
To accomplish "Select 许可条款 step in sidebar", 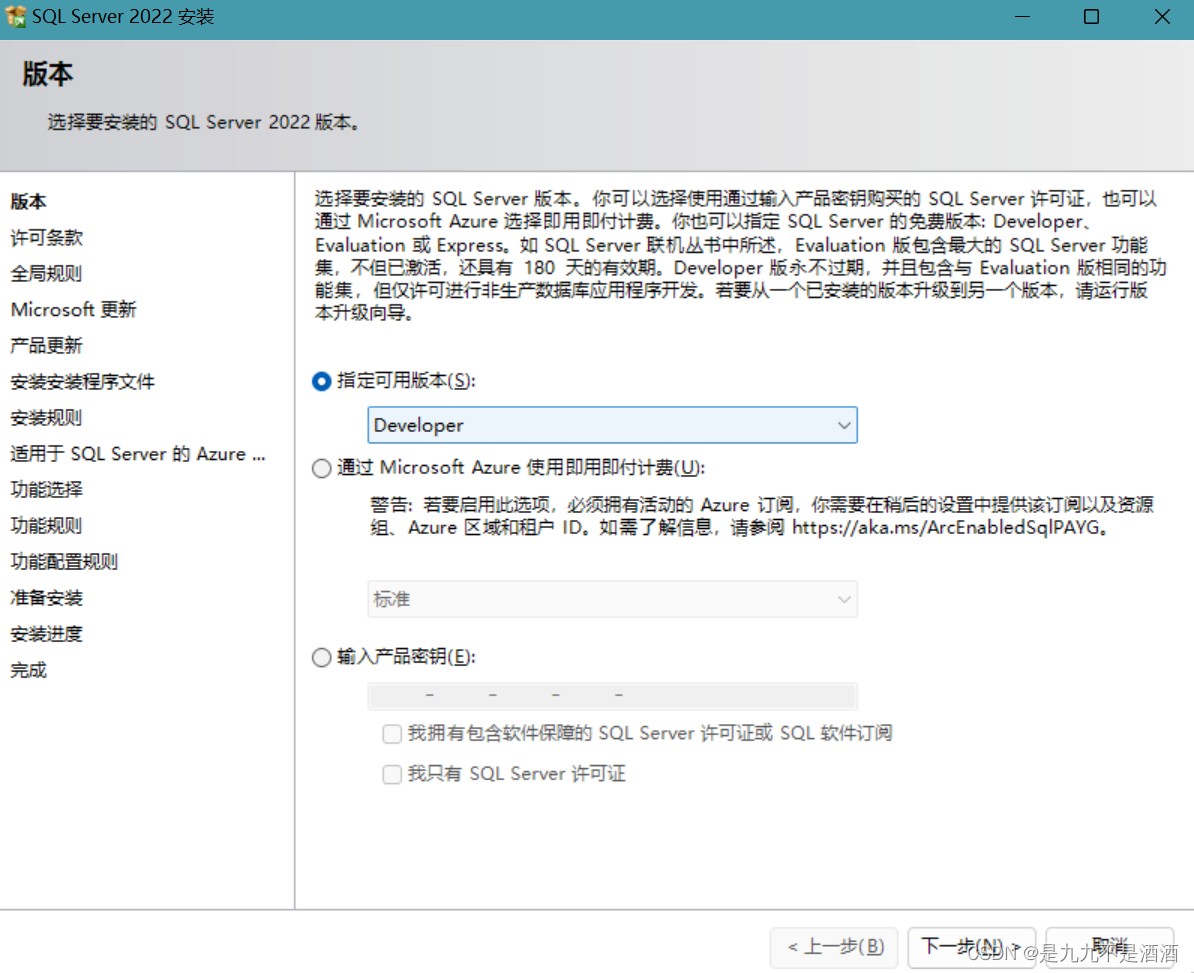I will coord(46,238).
